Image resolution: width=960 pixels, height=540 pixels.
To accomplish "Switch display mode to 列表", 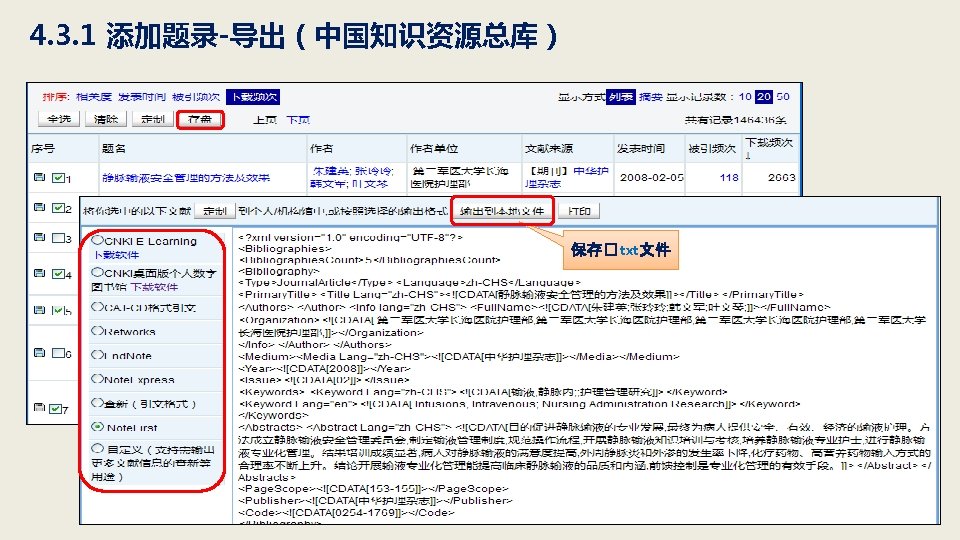I will click(621, 97).
